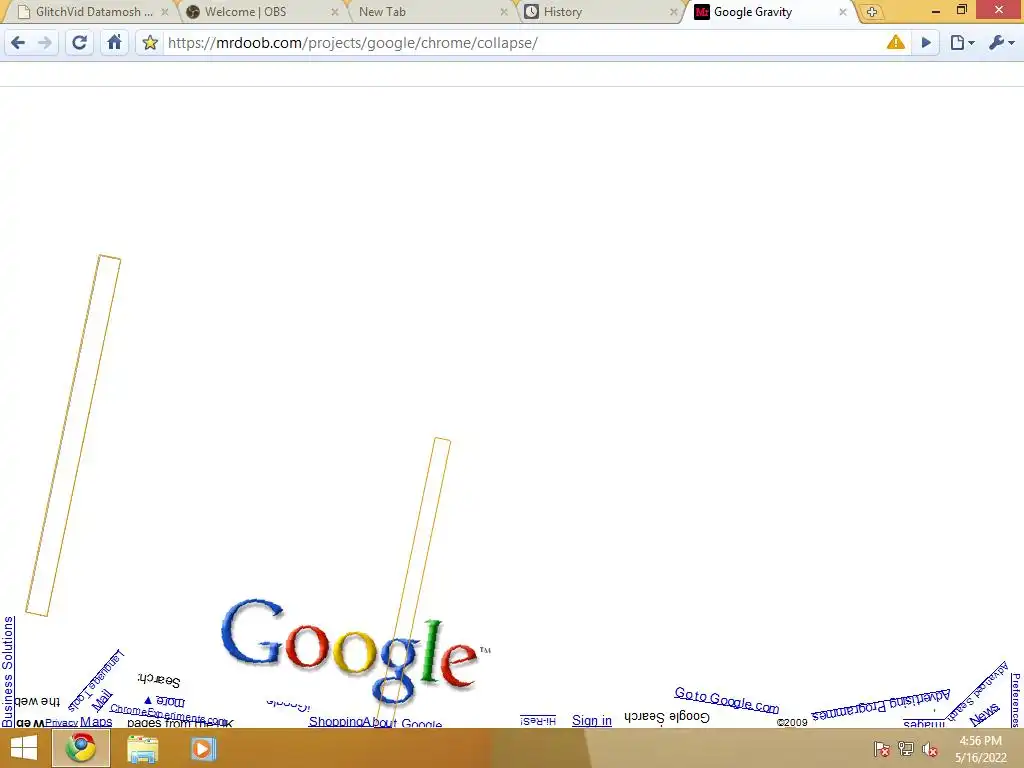Close the Welcome | OBS tab

click(334, 12)
